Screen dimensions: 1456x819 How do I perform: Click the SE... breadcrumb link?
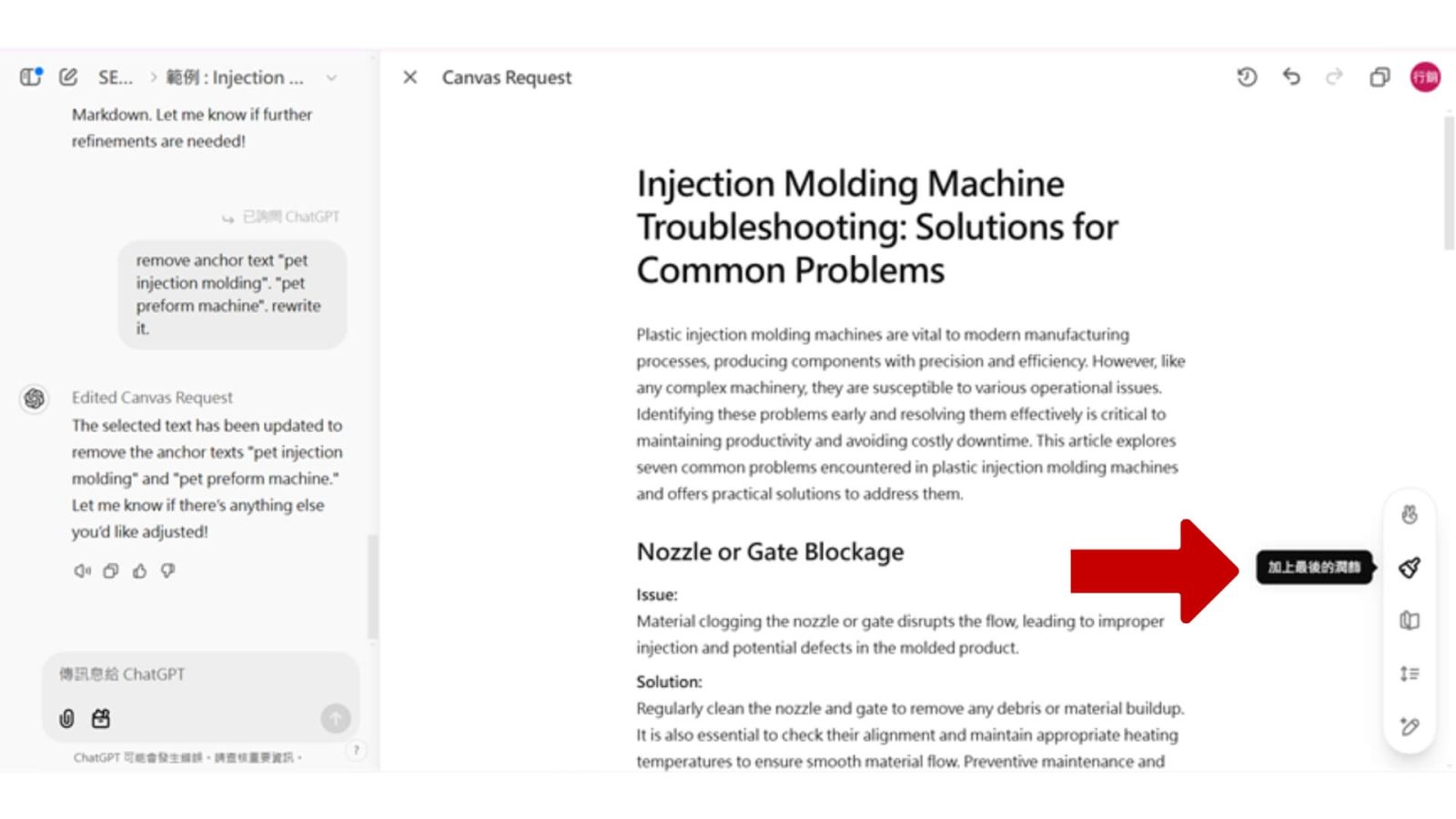pos(115,78)
